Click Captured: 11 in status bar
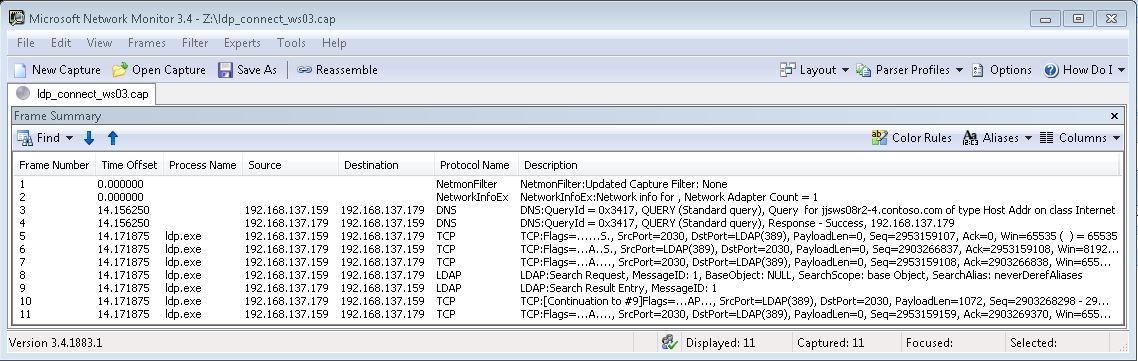This screenshot has width=1138, height=361. point(830,343)
